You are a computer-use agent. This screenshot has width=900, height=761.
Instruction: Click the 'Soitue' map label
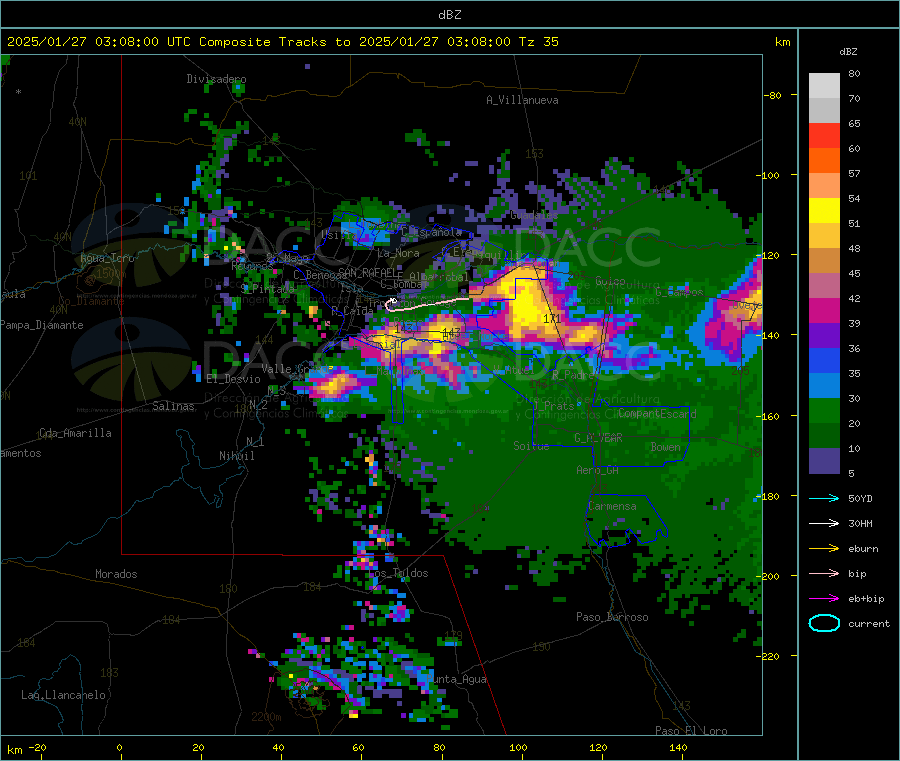pyautogui.click(x=531, y=445)
